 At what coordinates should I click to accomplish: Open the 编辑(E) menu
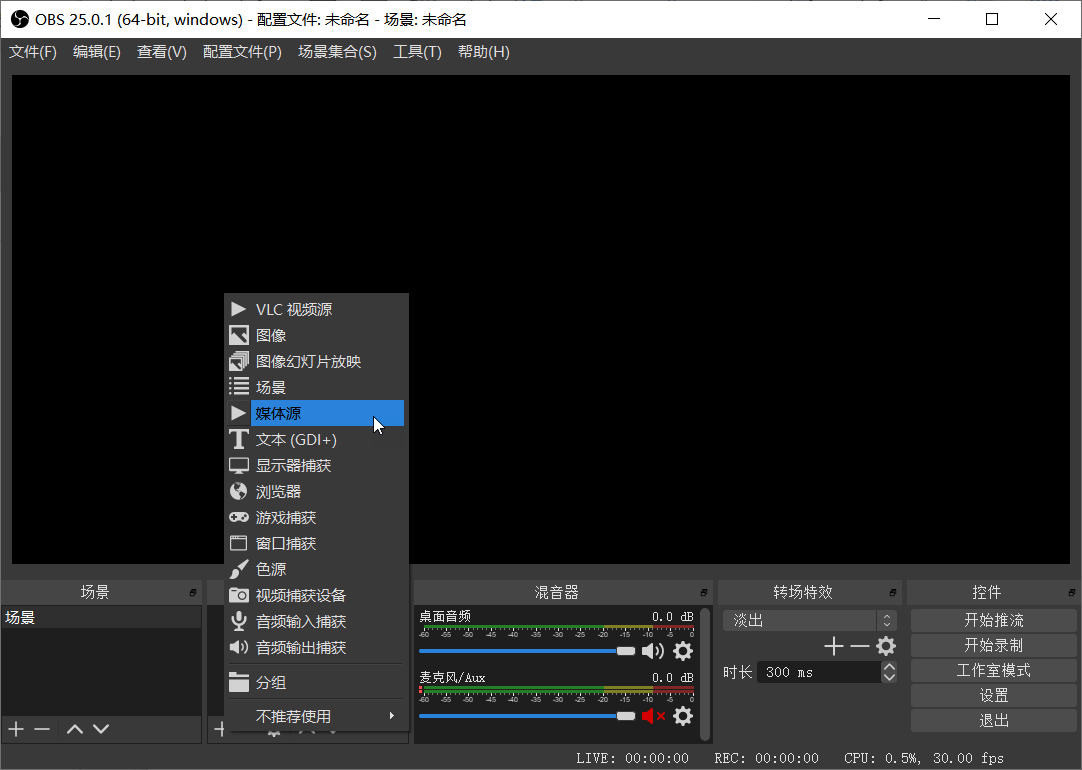point(97,52)
